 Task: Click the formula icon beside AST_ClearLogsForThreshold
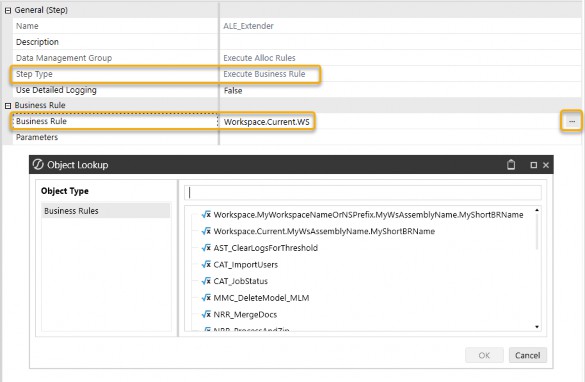coord(206,248)
